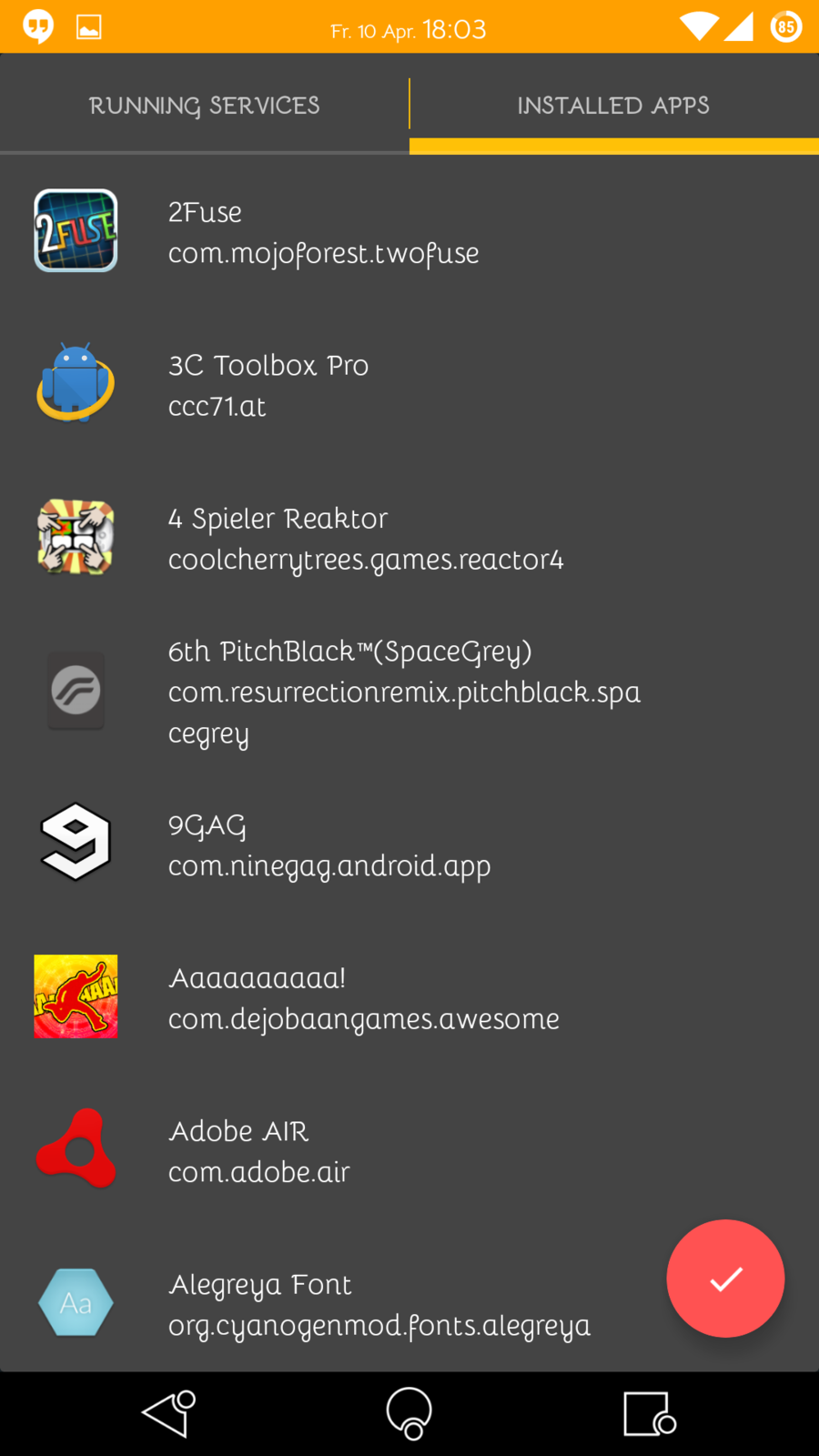Select the com.mojoforest.twofuse package entry
Image resolution: width=819 pixels, height=1456 pixels.
(323, 253)
